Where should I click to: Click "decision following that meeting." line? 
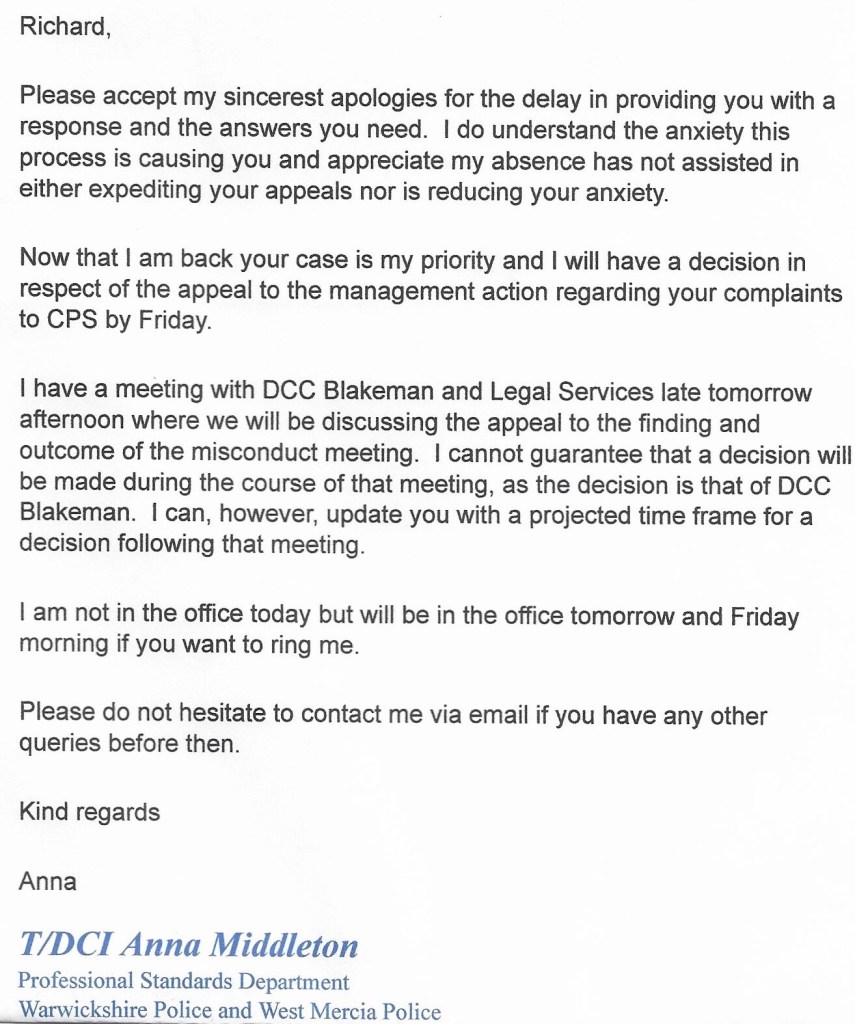coord(189,546)
